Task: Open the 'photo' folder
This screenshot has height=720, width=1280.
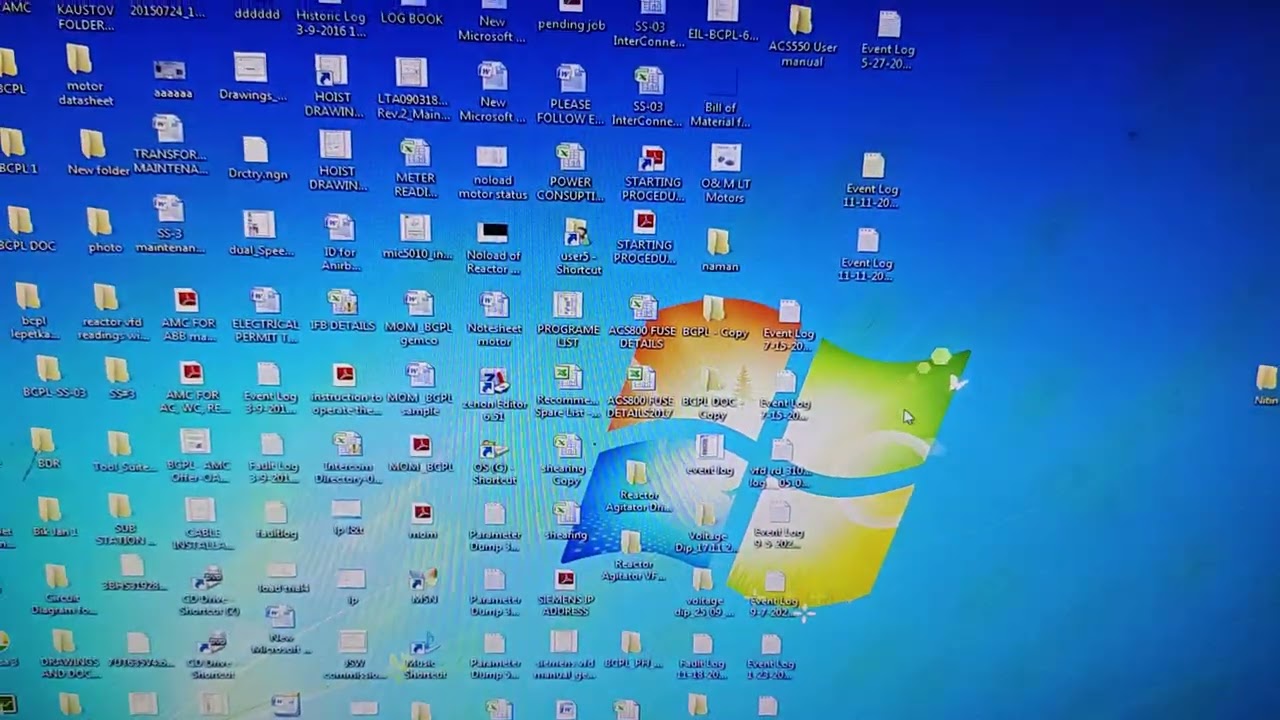Action: [x=102, y=231]
